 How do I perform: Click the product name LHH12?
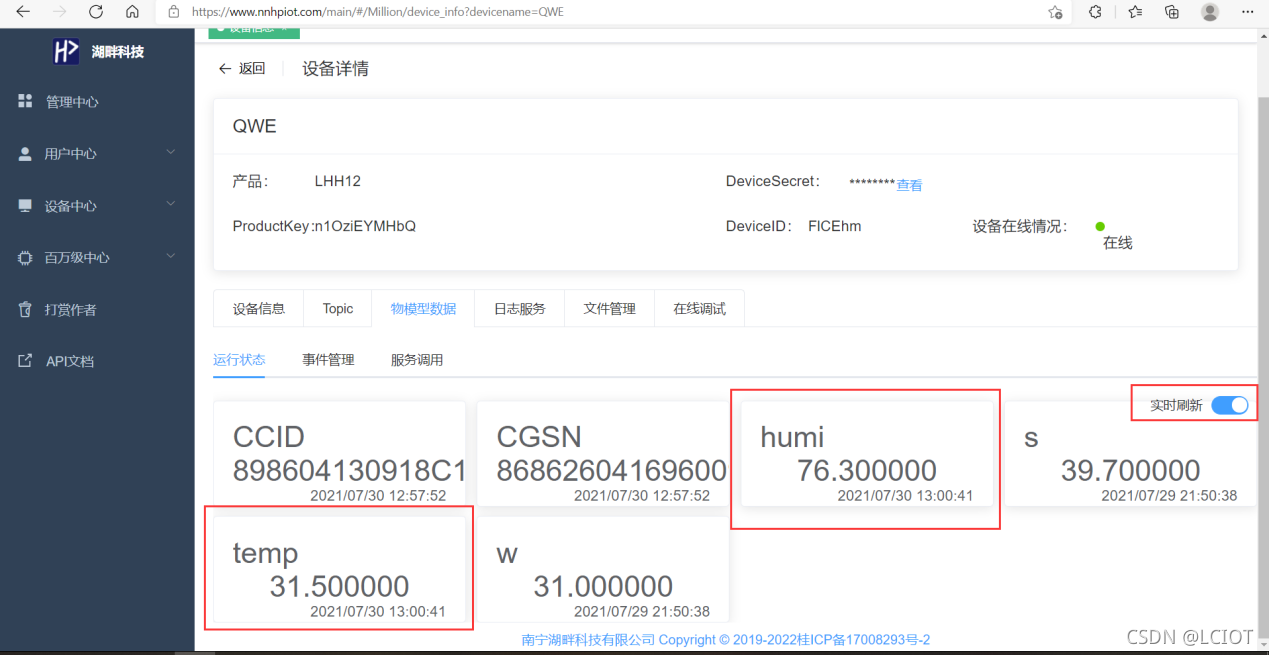tap(337, 181)
